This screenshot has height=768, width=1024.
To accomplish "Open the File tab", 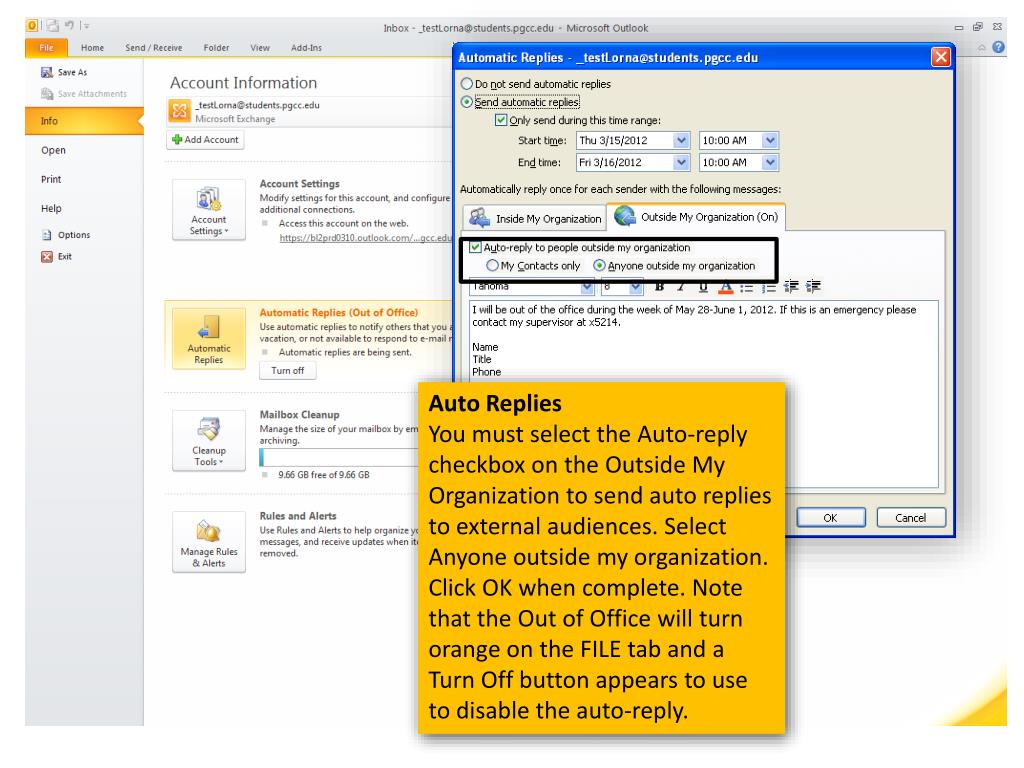I will point(46,48).
